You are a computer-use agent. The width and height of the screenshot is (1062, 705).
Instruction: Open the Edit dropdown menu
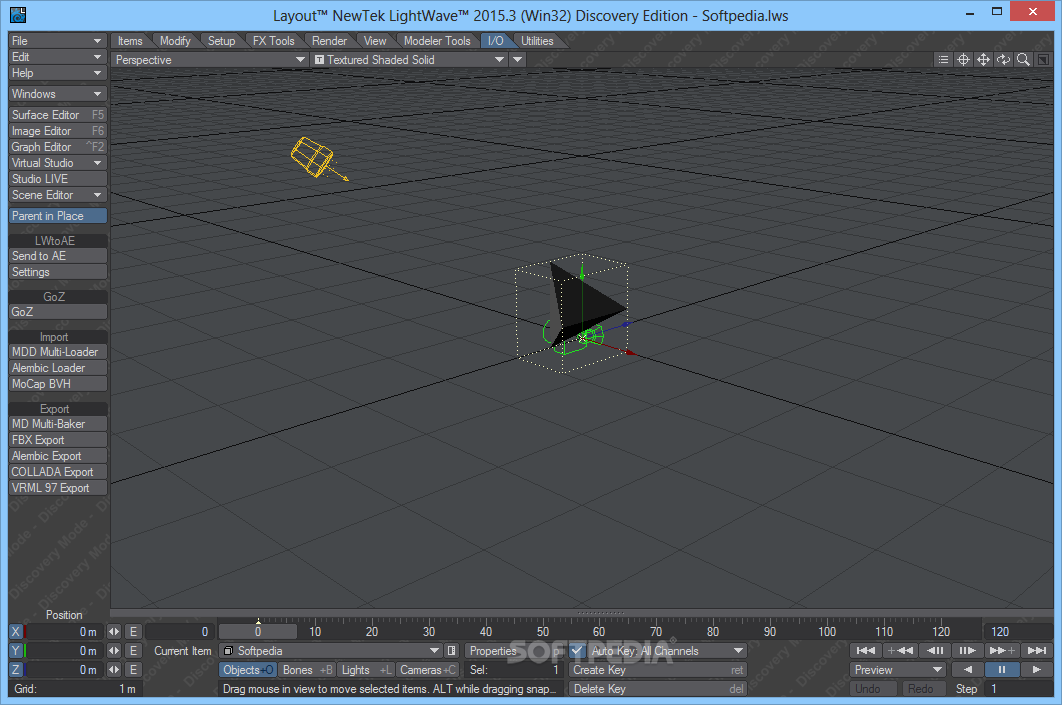(x=58, y=57)
